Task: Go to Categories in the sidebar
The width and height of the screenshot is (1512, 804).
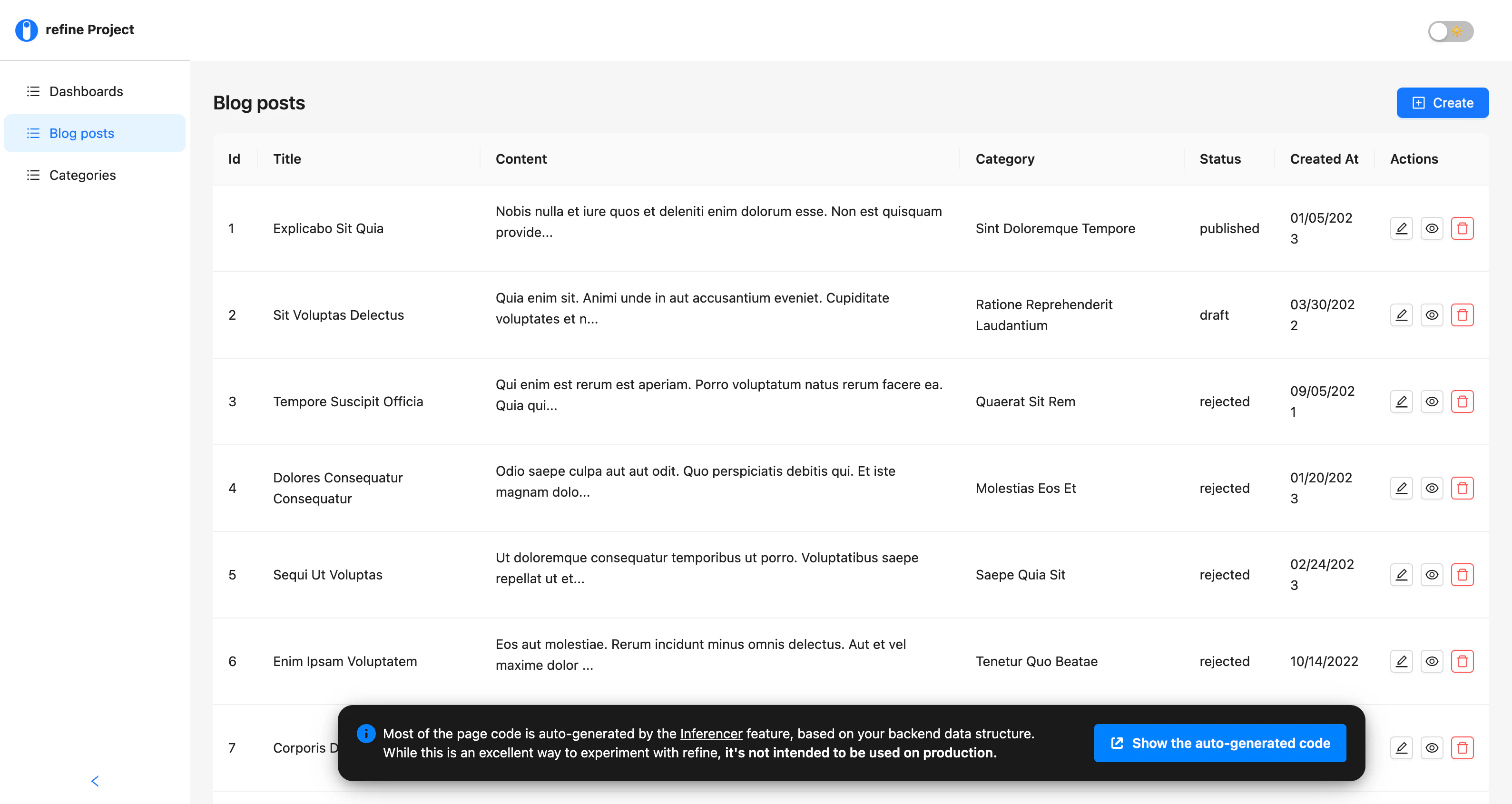Action: click(82, 176)
